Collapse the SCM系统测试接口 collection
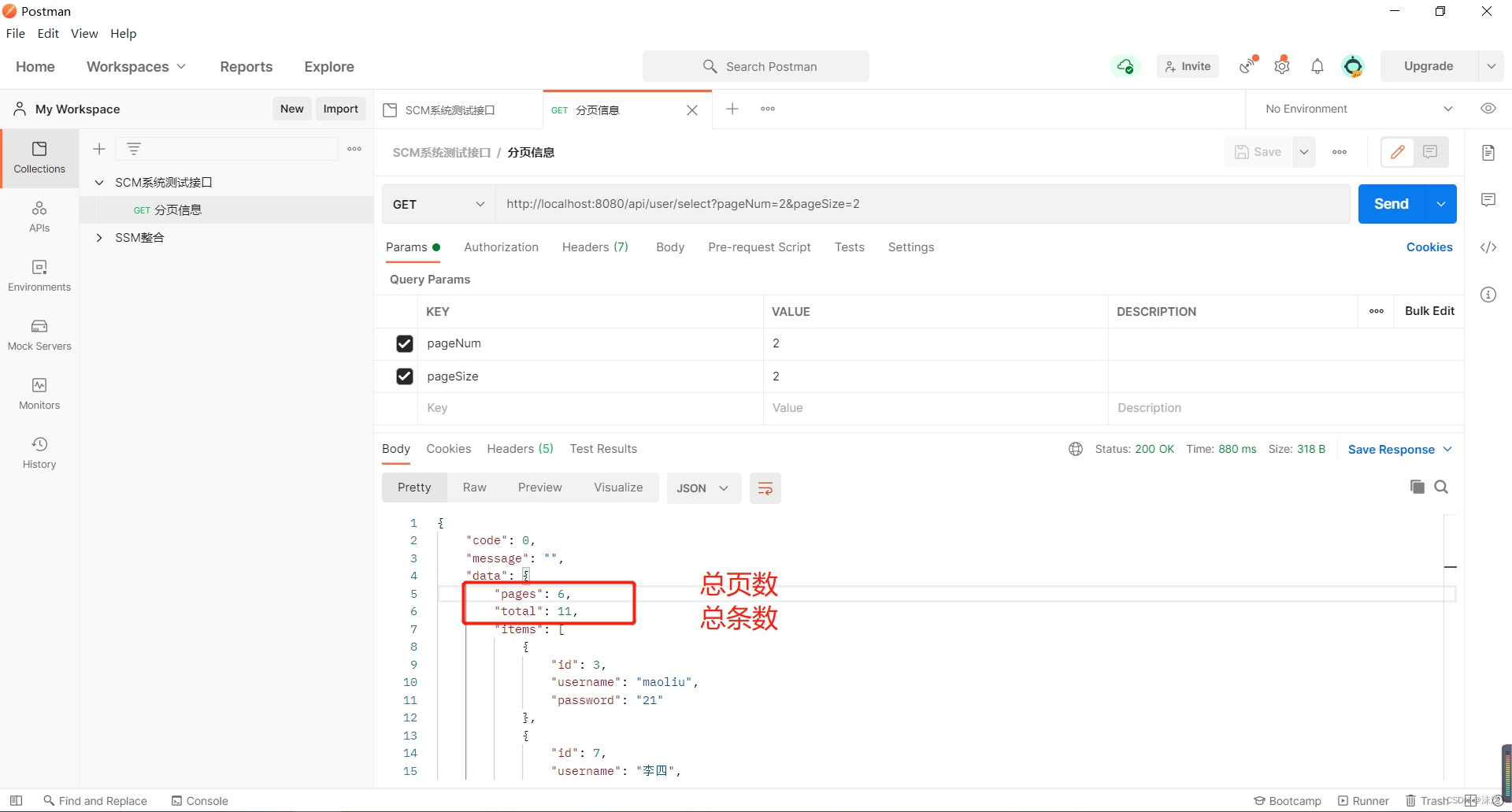This screenshot has height=812, width=1512. [99, 182]
